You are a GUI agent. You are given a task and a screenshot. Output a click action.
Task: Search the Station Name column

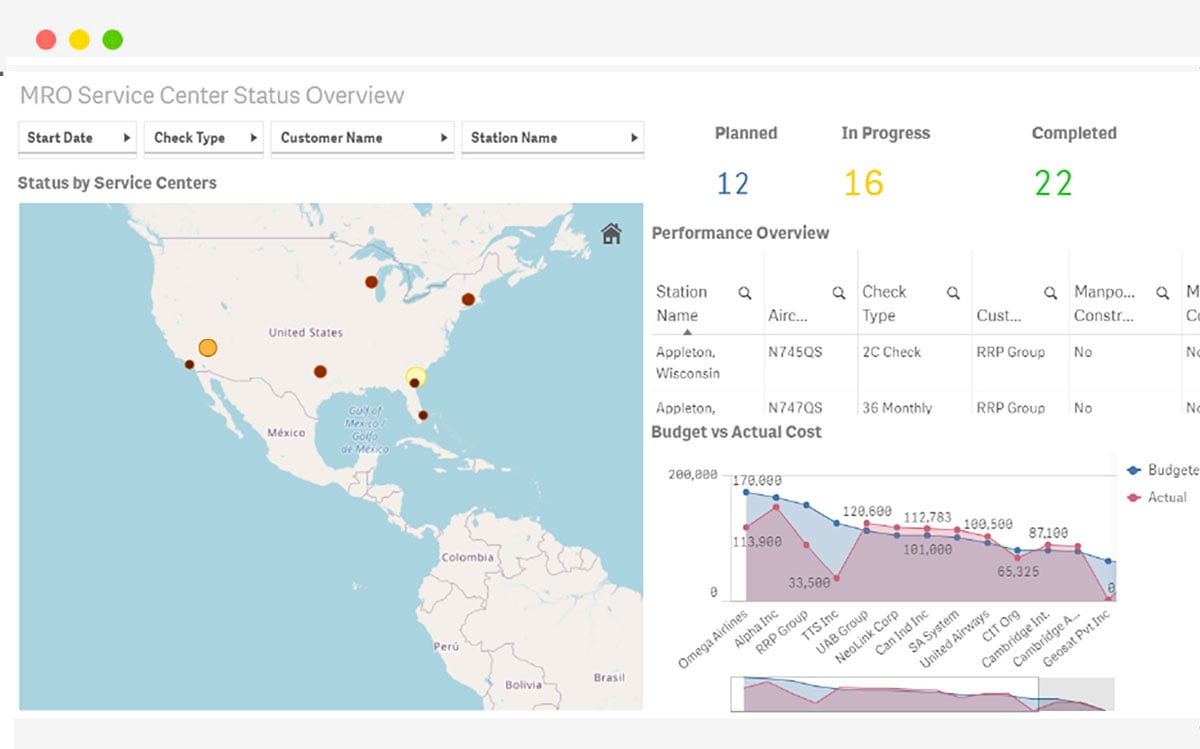click(744, 293)
